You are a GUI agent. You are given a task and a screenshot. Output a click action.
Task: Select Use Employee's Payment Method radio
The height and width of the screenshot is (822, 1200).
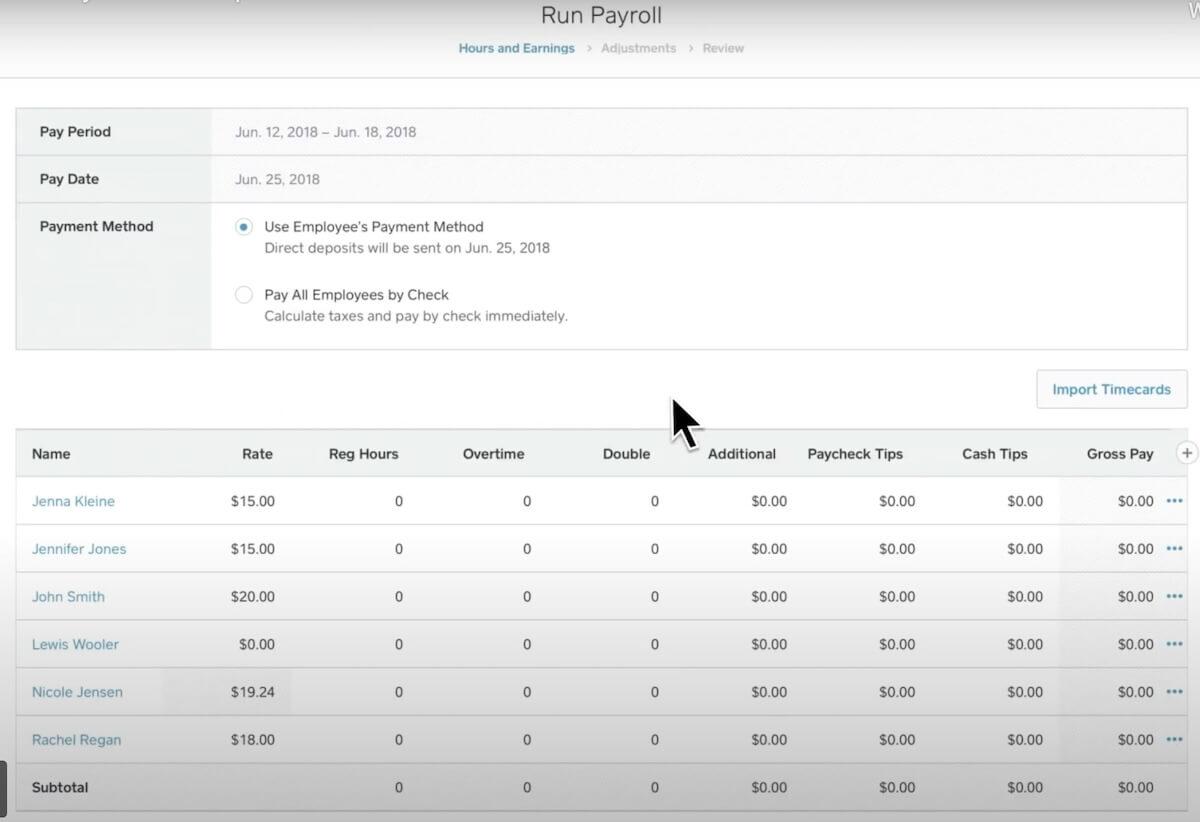[x=243, y=227]
